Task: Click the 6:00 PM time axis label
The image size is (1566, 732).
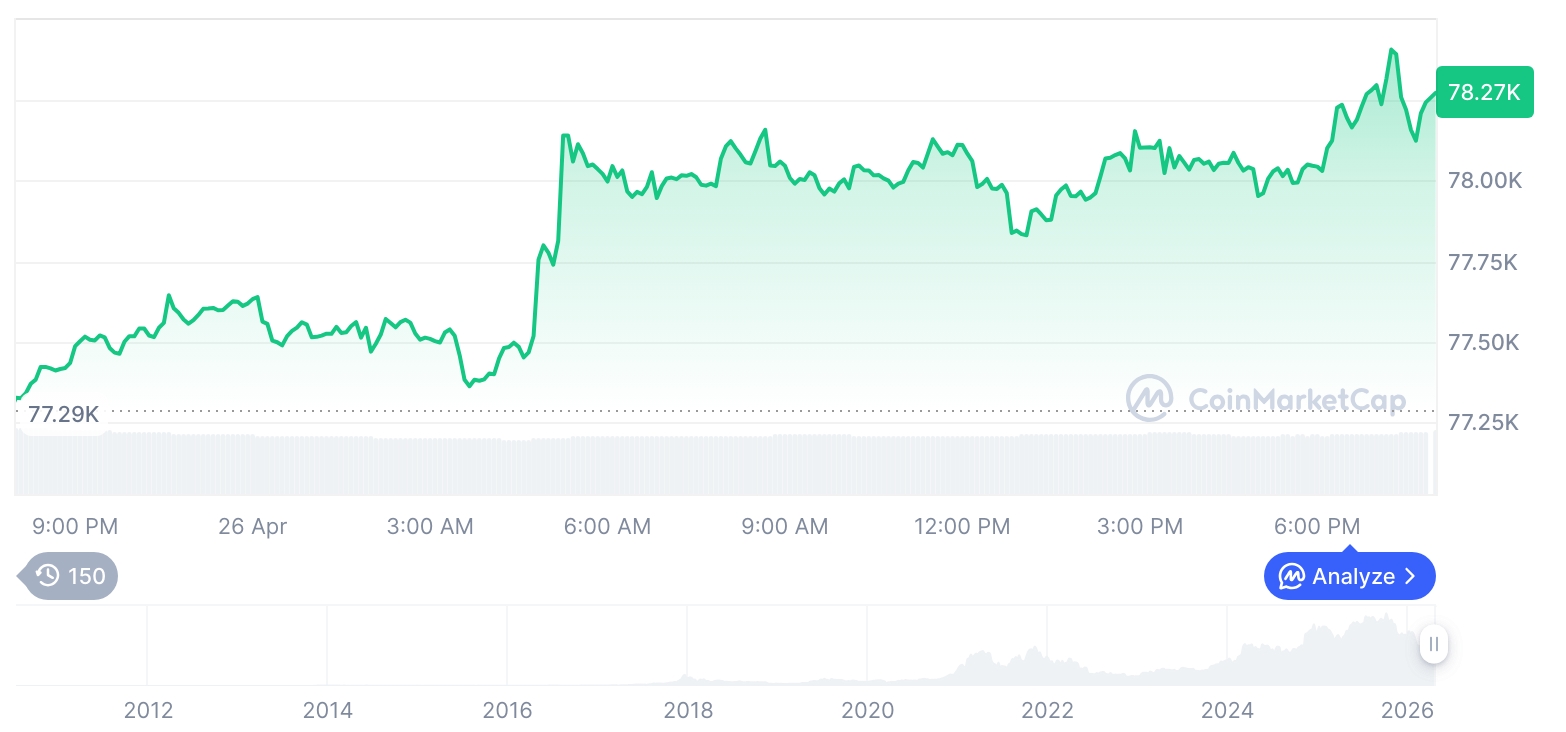Action: click(1317, 526)
